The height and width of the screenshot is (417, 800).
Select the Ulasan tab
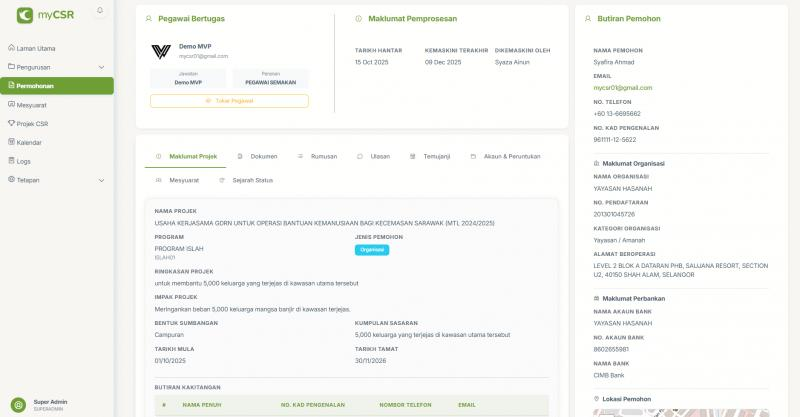(374, 157)
